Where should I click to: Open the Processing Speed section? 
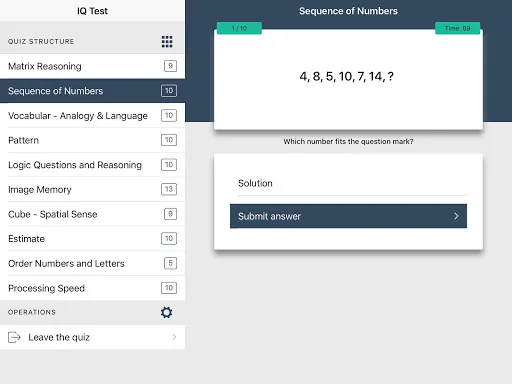tap(92, 288)
